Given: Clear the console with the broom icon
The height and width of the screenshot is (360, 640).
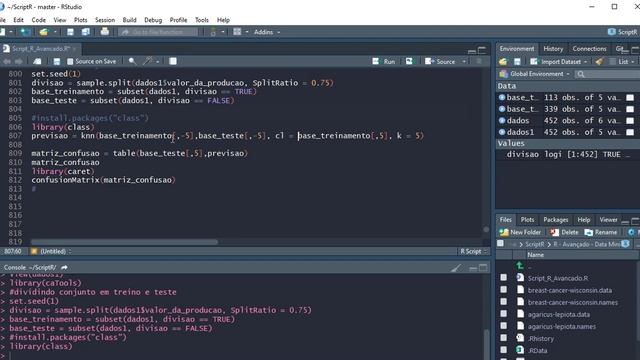Looking at the screenshot, I should click(456, 268).
